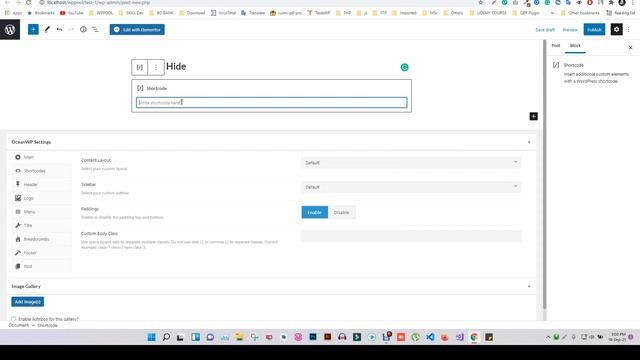This screenshot has height=360, width=640.
Task: Click the editor vertical scrollbar
Action: 544,175
